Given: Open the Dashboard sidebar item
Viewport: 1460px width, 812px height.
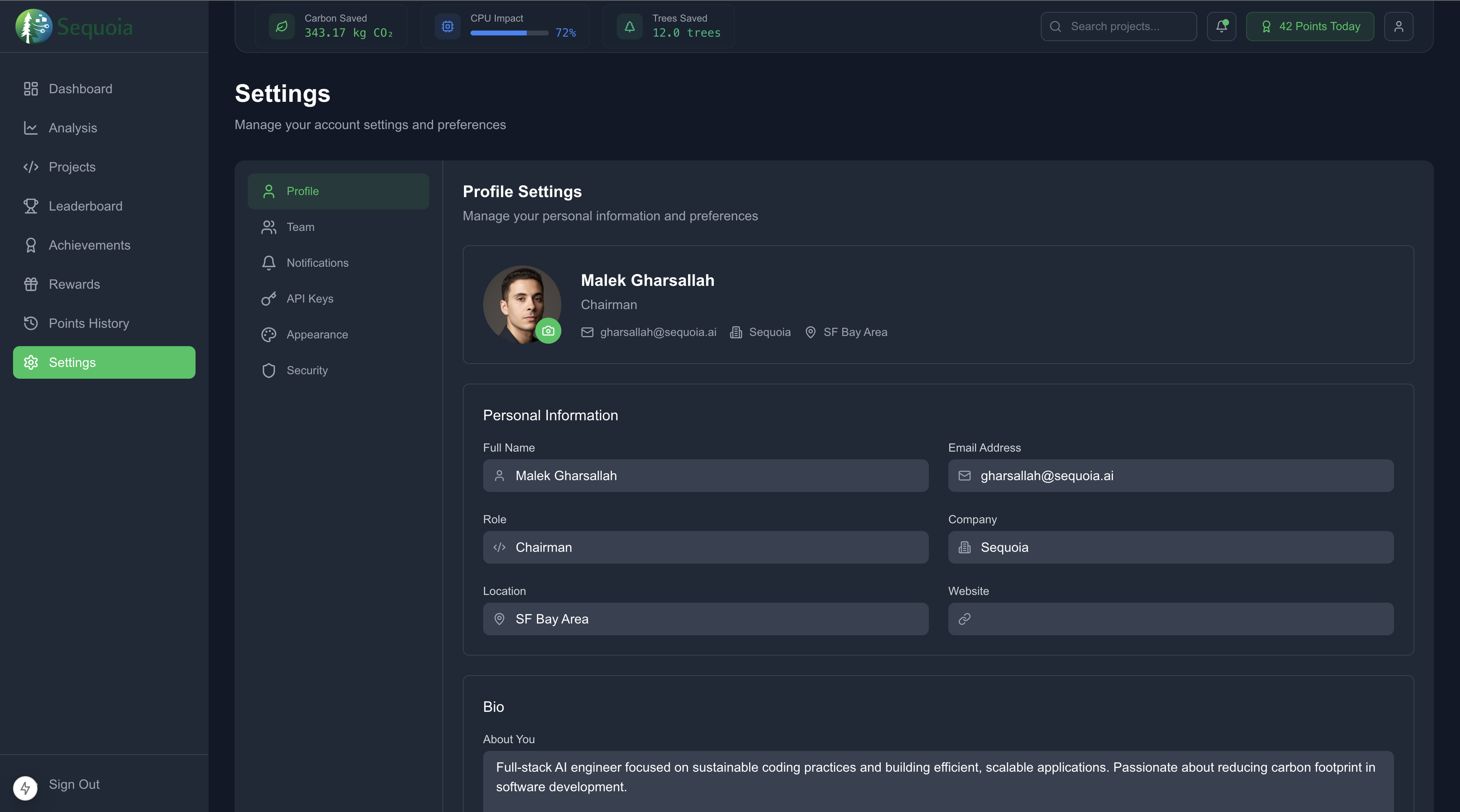Looking at the screenshot, I should pos(81,89).
